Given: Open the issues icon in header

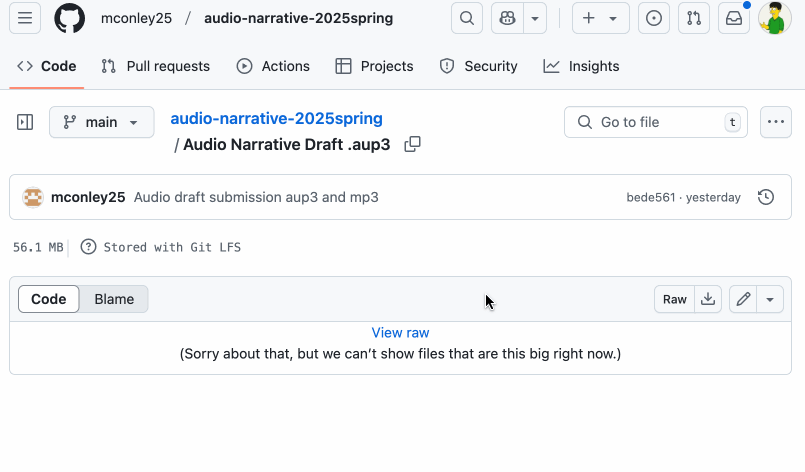Looking at the screenshot, I should coord(654,18).
